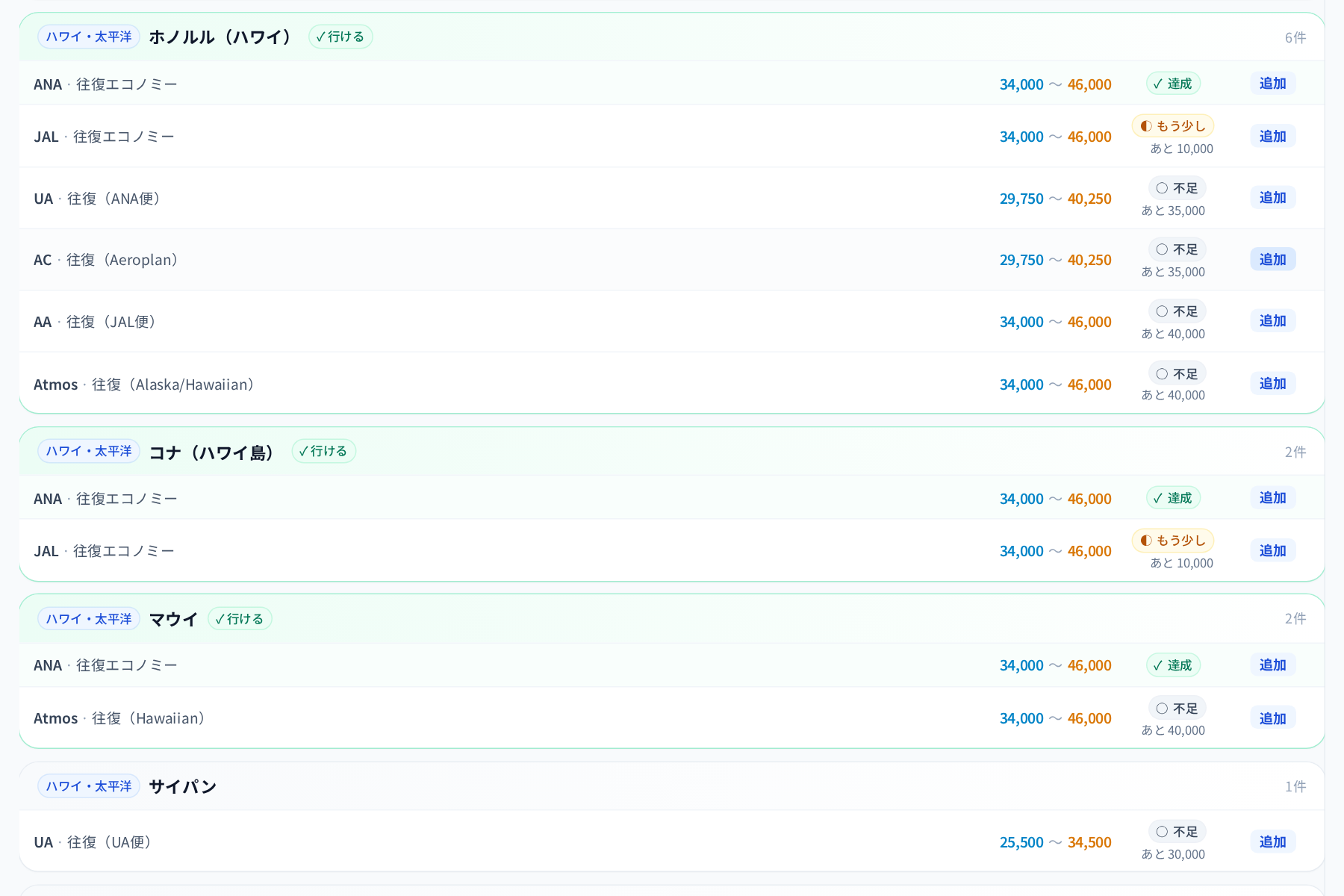
Task: Add the UA round-trip (ANA便) award
Action: pyautogui.click(x=1272, y=198)
